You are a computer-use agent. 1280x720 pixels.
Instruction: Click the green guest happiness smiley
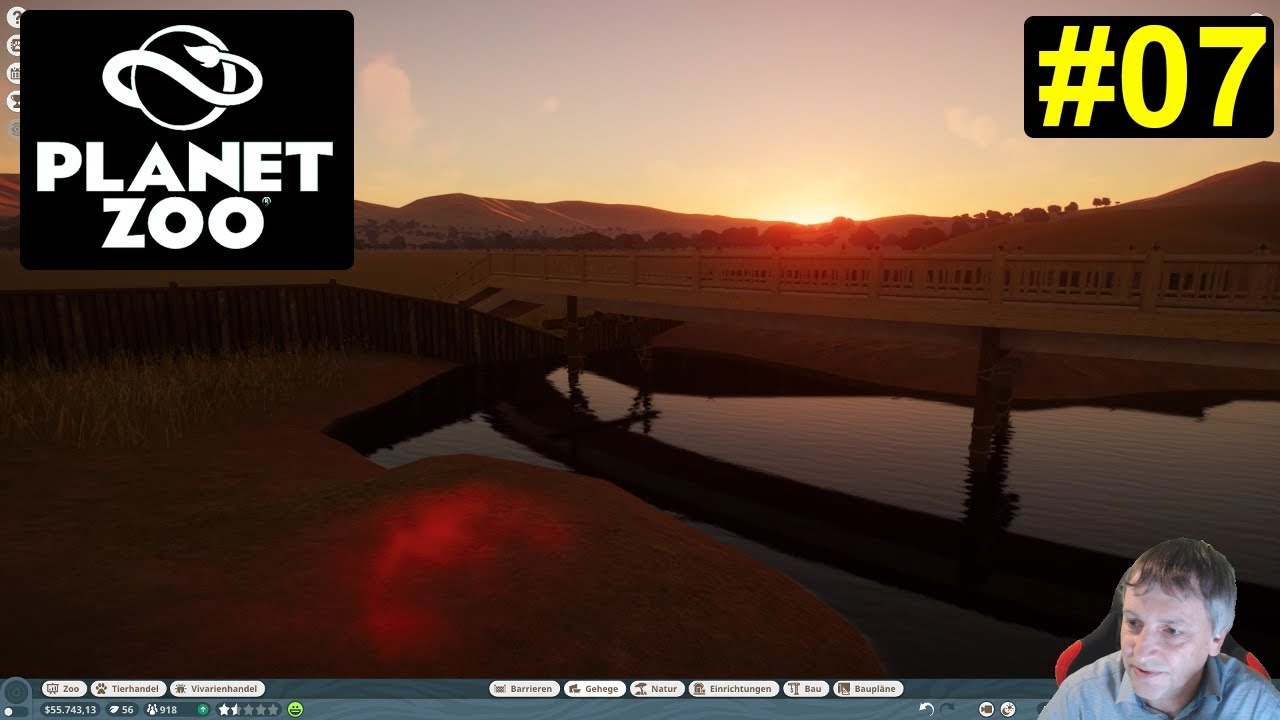(295, 709)
